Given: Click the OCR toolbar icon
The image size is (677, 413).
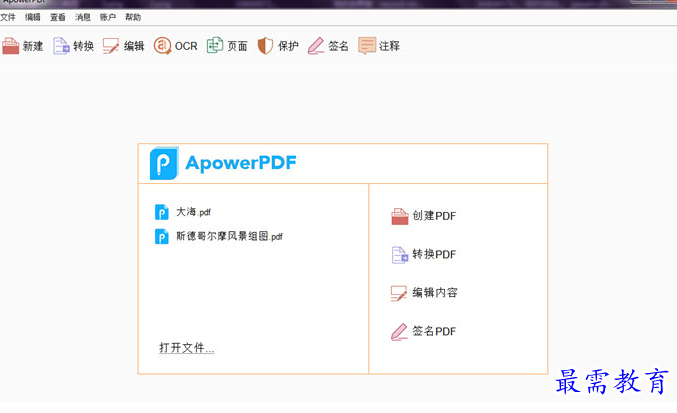Looking at the screenshot, I should point(162,46).
